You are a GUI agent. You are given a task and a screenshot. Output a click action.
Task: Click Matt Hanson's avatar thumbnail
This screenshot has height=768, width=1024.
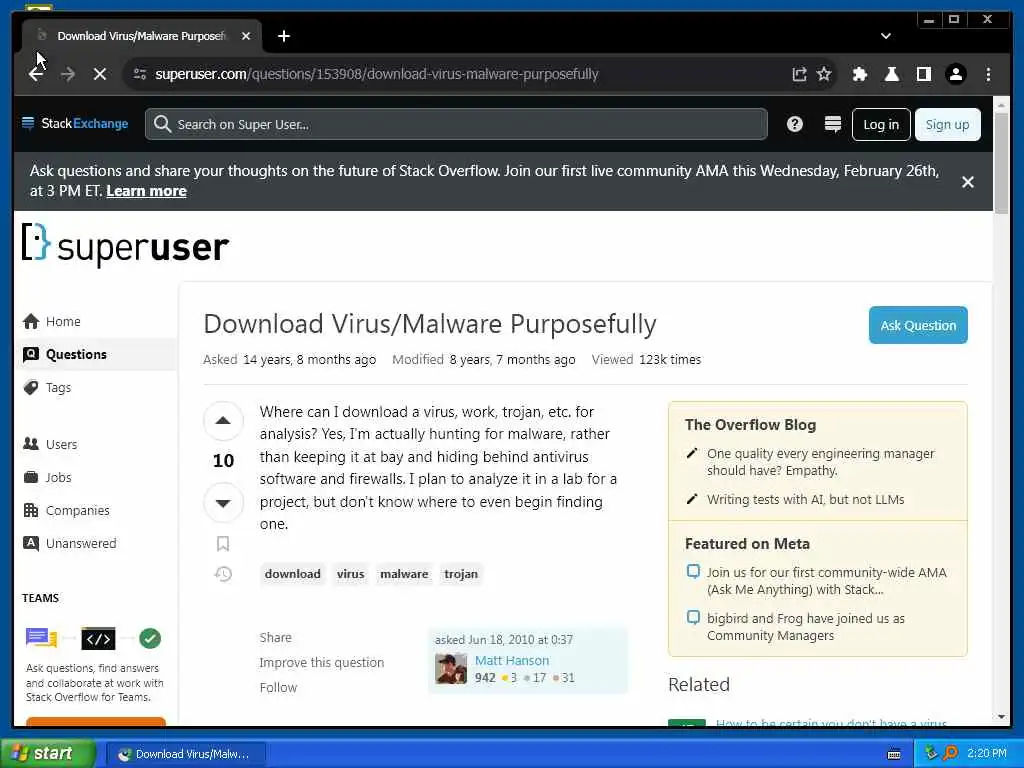click(451, 668)
